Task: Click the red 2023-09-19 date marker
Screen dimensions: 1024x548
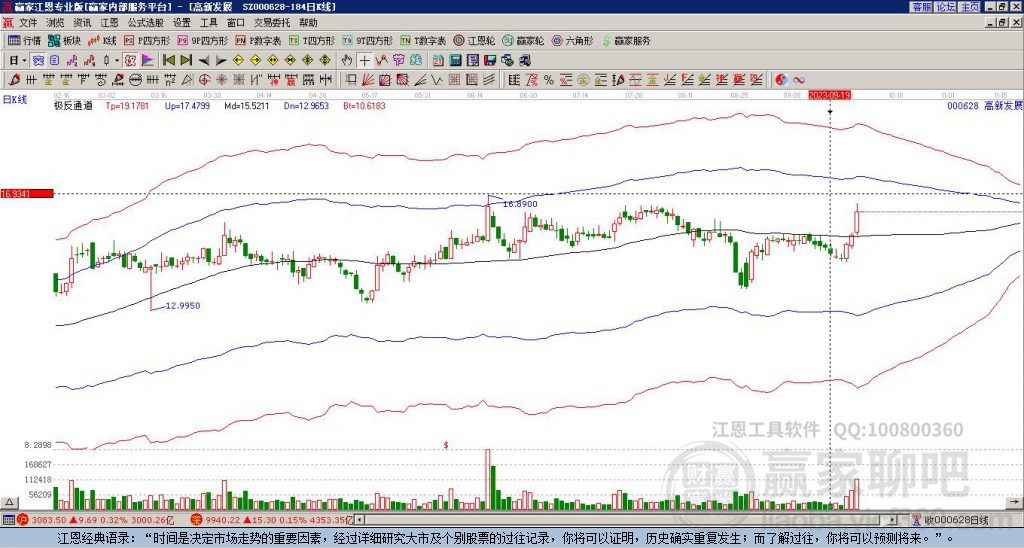Action: tap(829, 95)
